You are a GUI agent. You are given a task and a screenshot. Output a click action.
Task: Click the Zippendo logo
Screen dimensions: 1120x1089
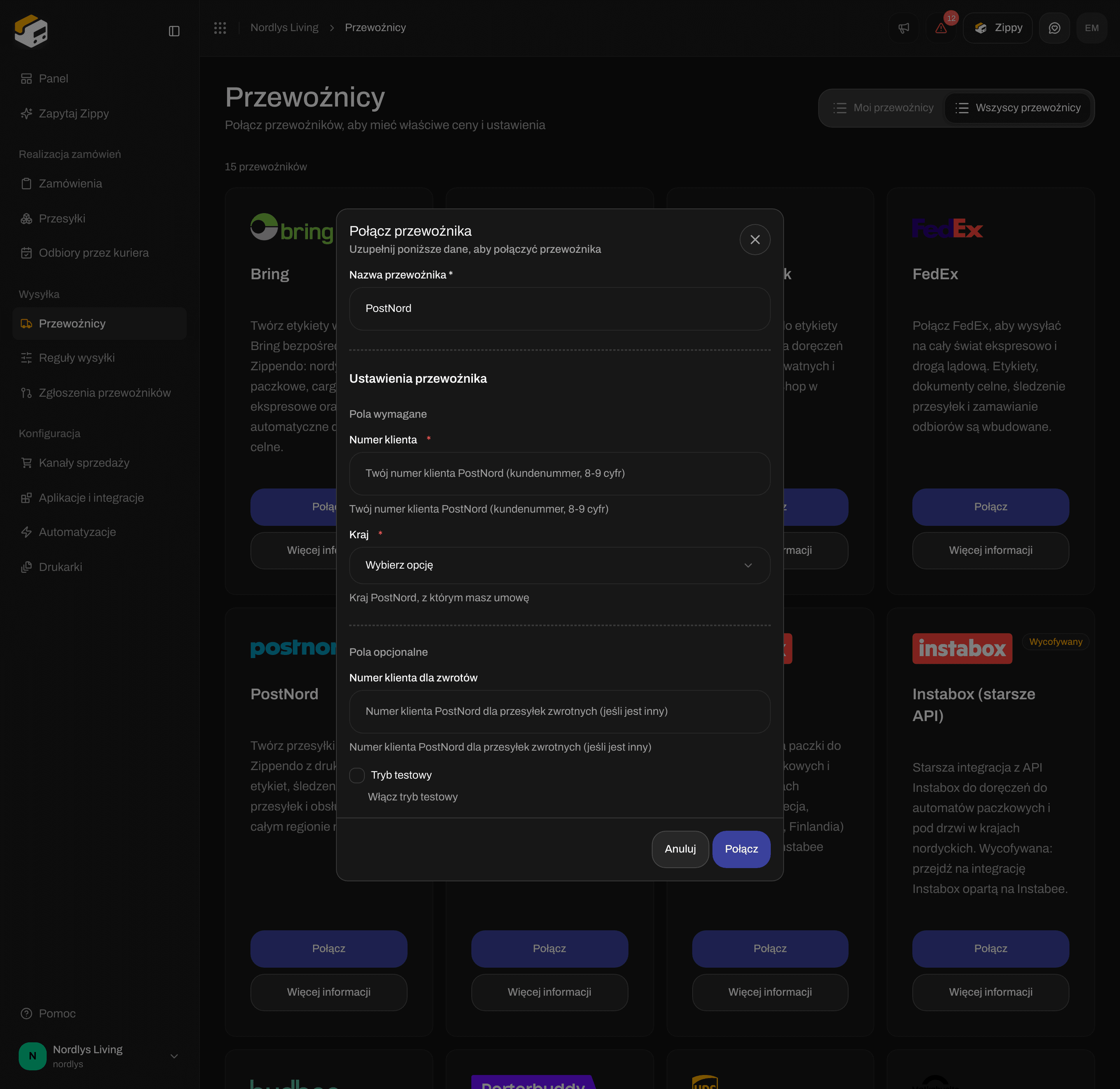pos(31,31)
